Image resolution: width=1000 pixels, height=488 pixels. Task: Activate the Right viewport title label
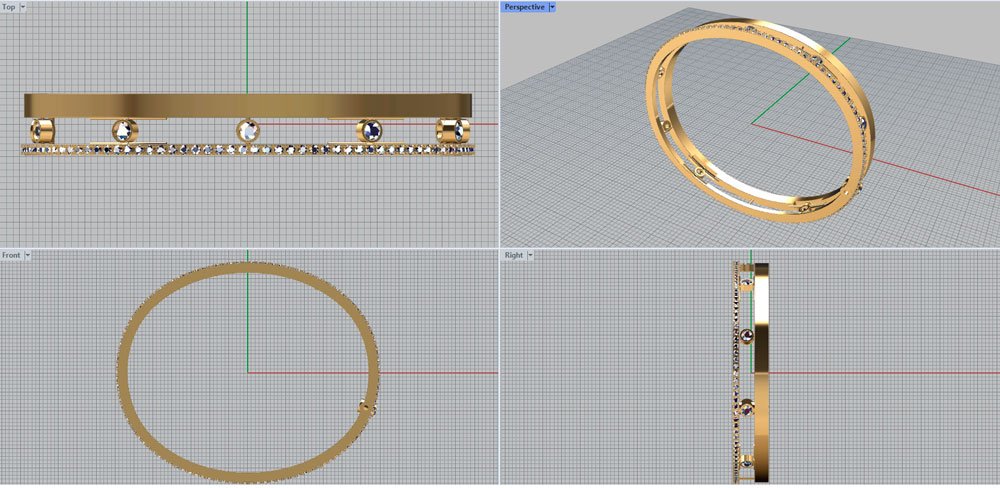(x=513, y=256)
